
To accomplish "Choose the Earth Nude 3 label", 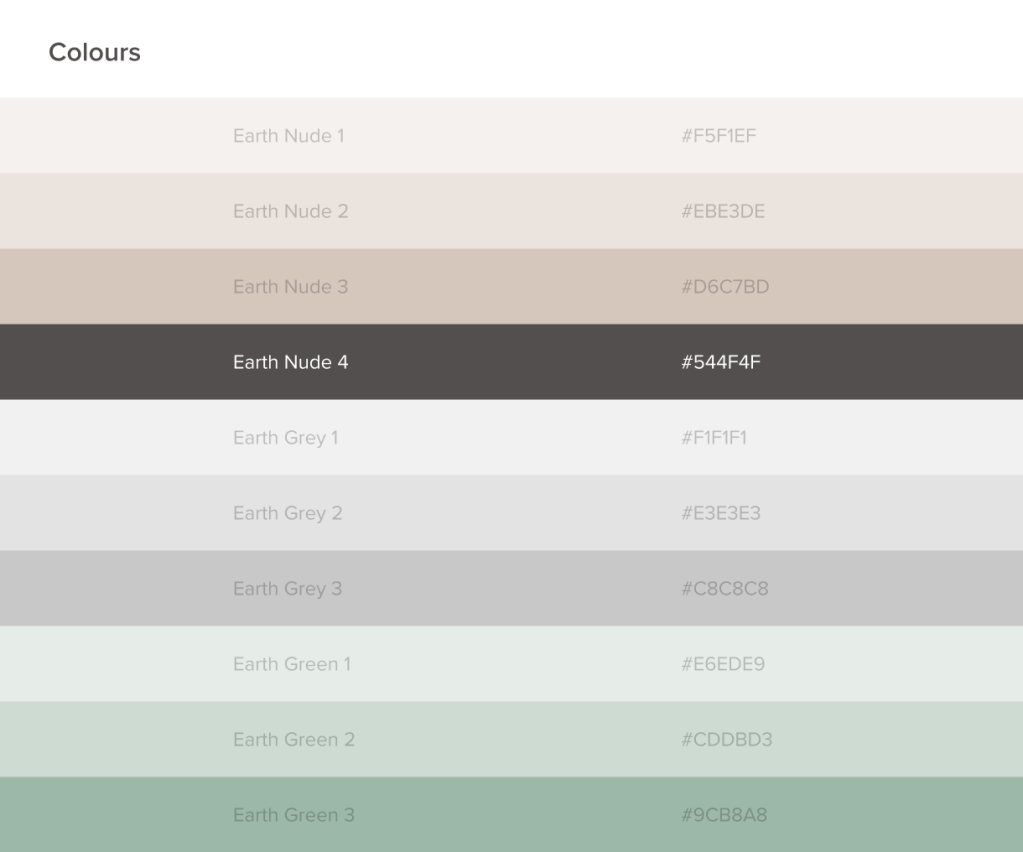I will click(290, 287).
